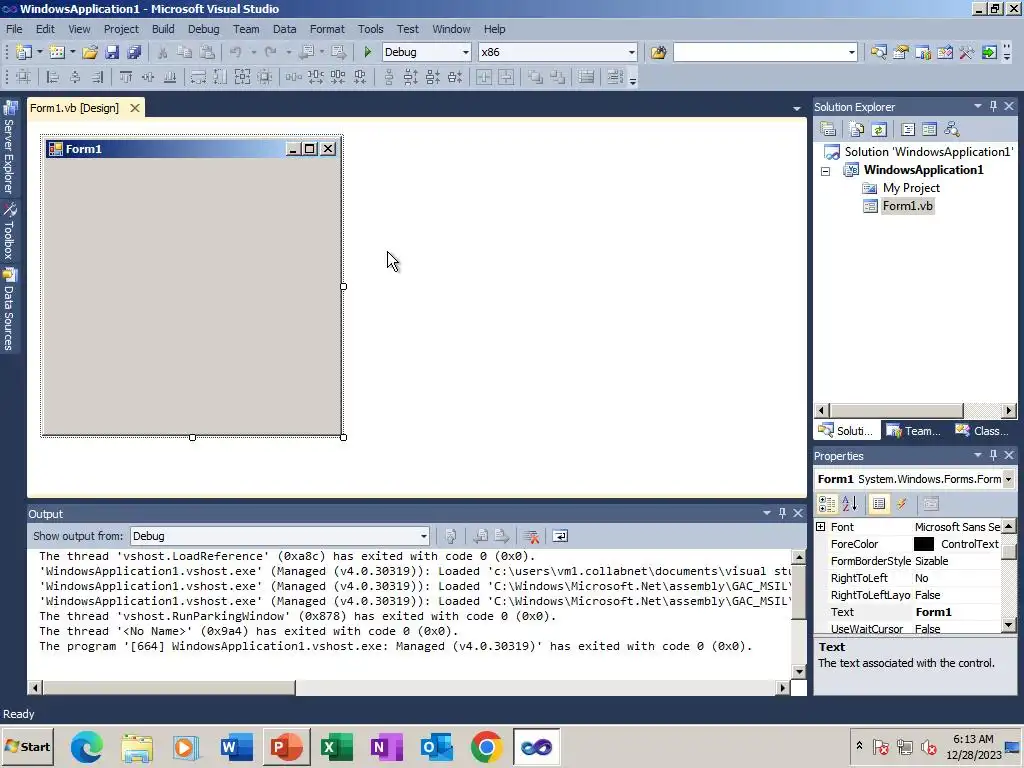This screenshot has width=1024, height=768.
Task: Click Solution Explorer Properties icon
Action: coord(828,129)
